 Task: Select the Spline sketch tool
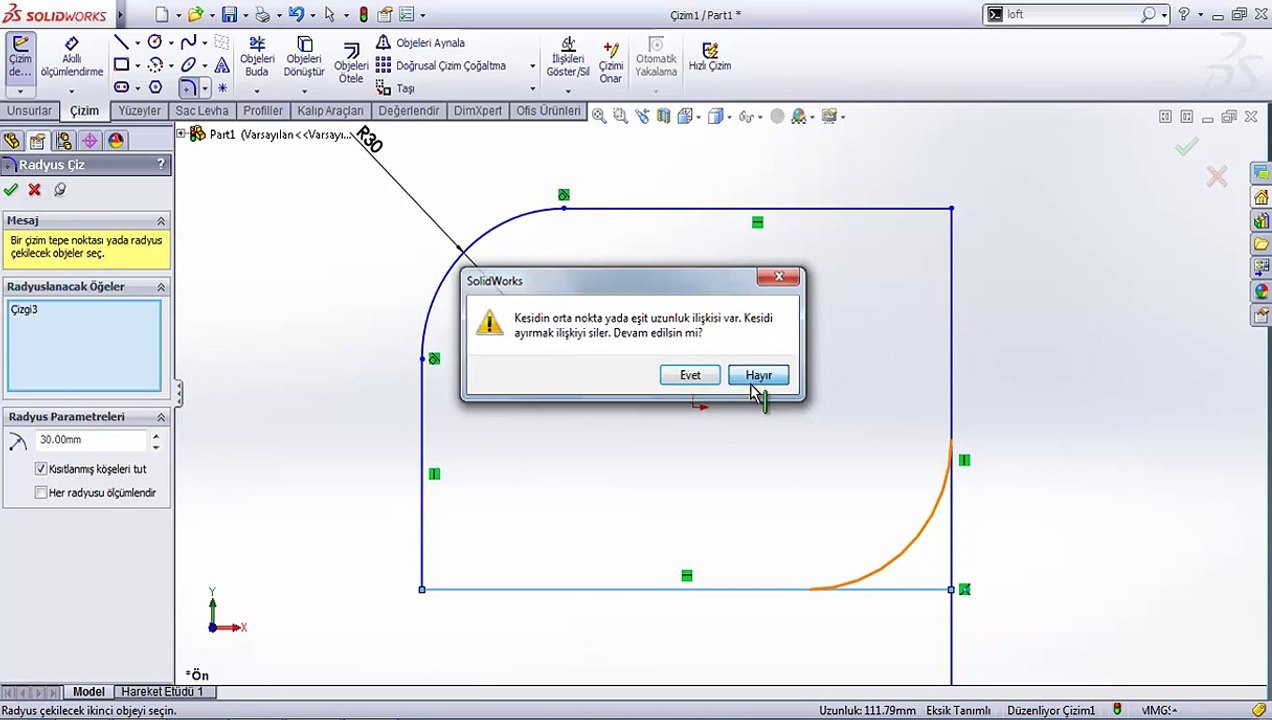pyautogui.click(x=188, y=42)
